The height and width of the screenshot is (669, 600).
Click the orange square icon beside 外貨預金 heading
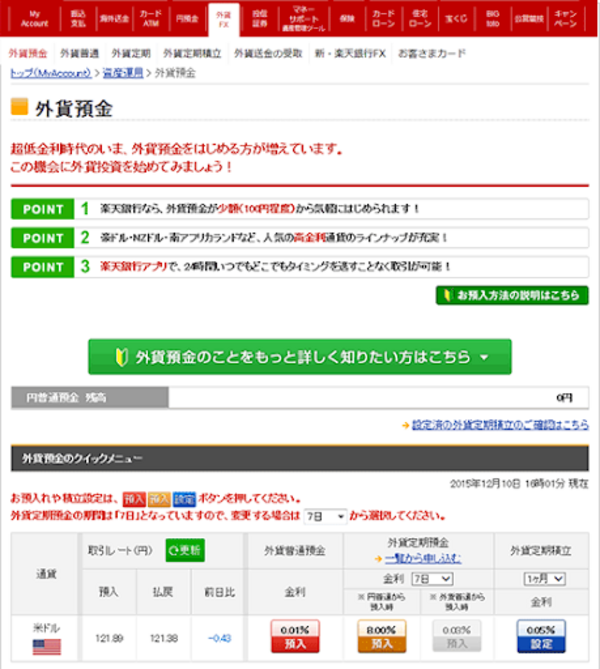[x=19, y=107]
